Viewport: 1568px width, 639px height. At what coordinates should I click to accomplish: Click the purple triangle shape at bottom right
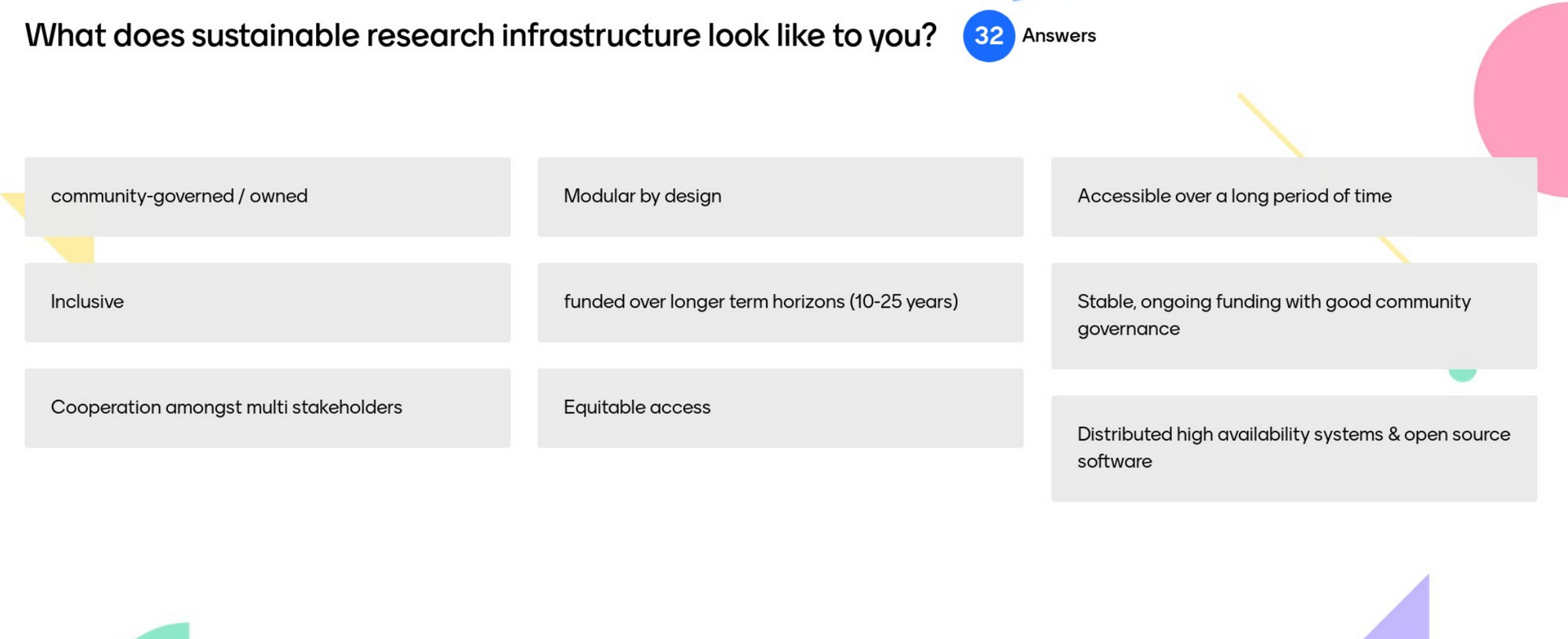(x=1407, y=615)
